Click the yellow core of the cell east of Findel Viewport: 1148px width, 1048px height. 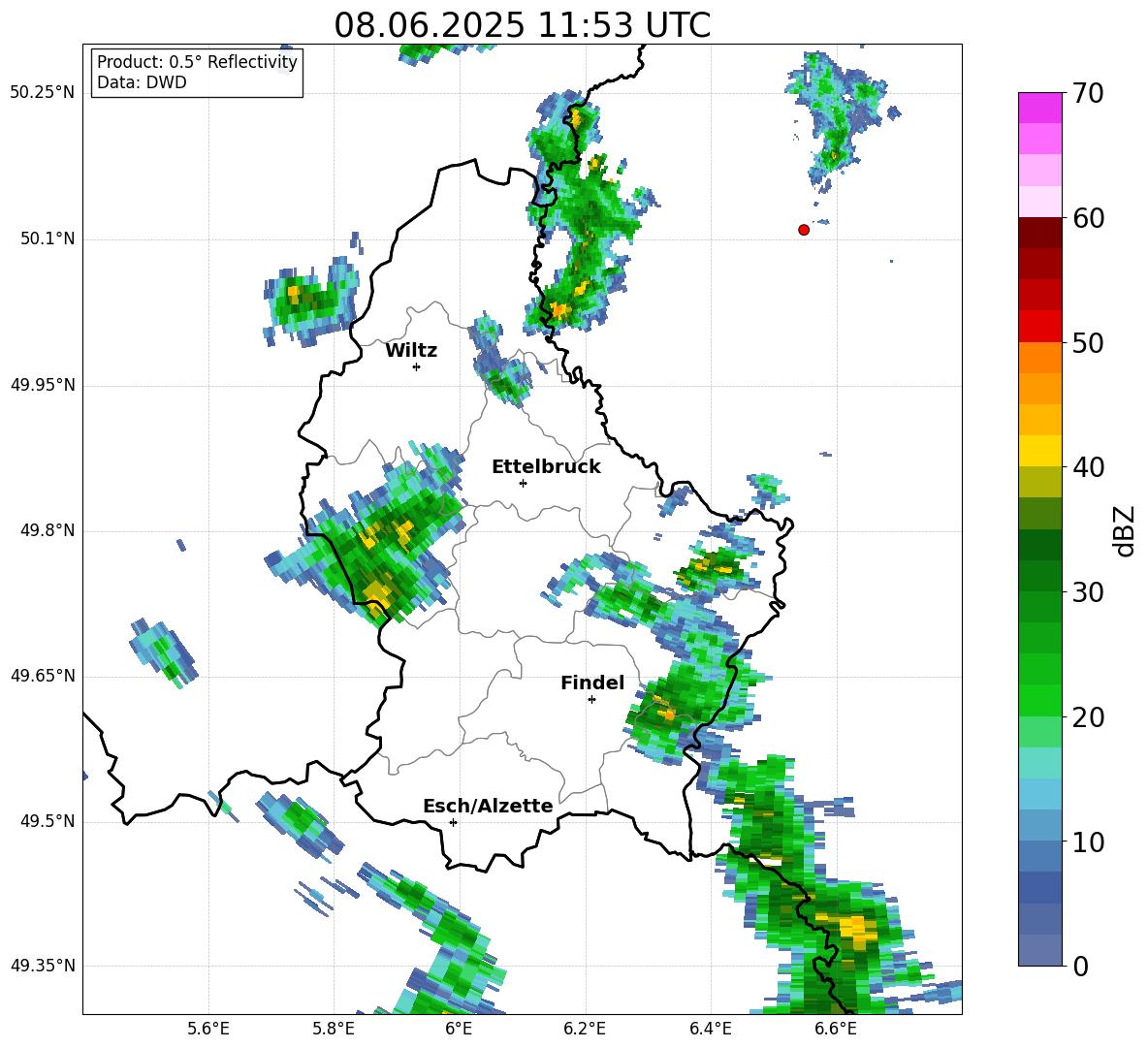coord(665,711)
